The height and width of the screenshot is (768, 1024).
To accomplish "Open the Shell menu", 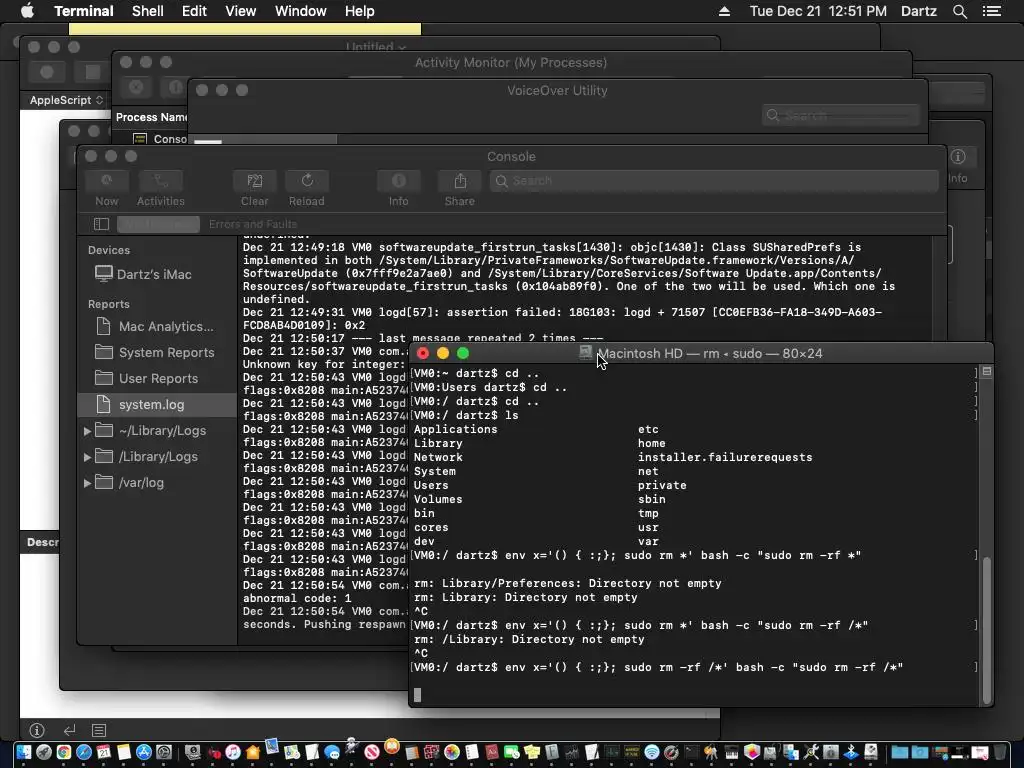I will (x=148, y=11).
